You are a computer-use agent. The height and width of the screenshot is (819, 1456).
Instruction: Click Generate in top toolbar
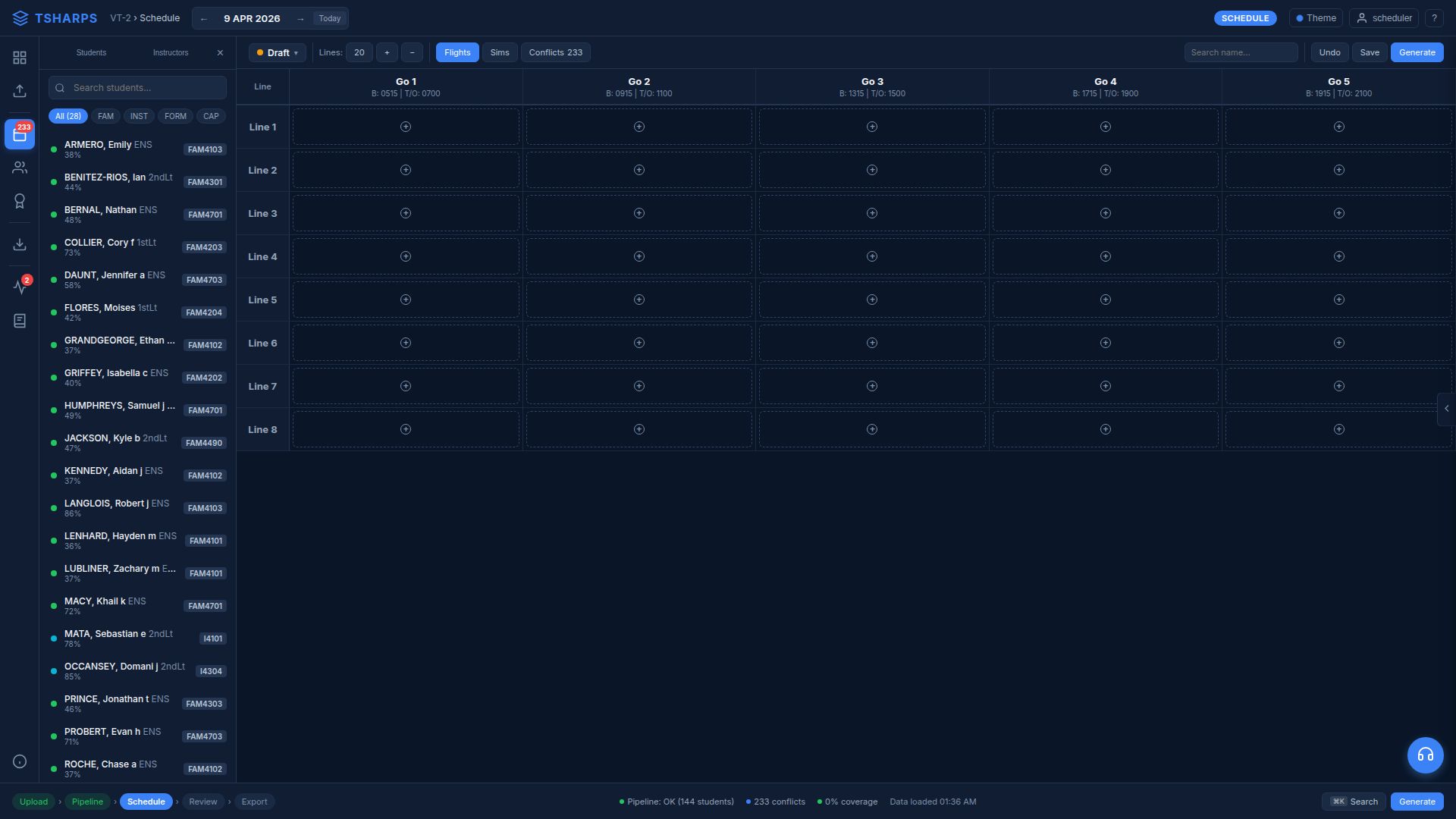pyautogui.click(x=1417, y=52)
